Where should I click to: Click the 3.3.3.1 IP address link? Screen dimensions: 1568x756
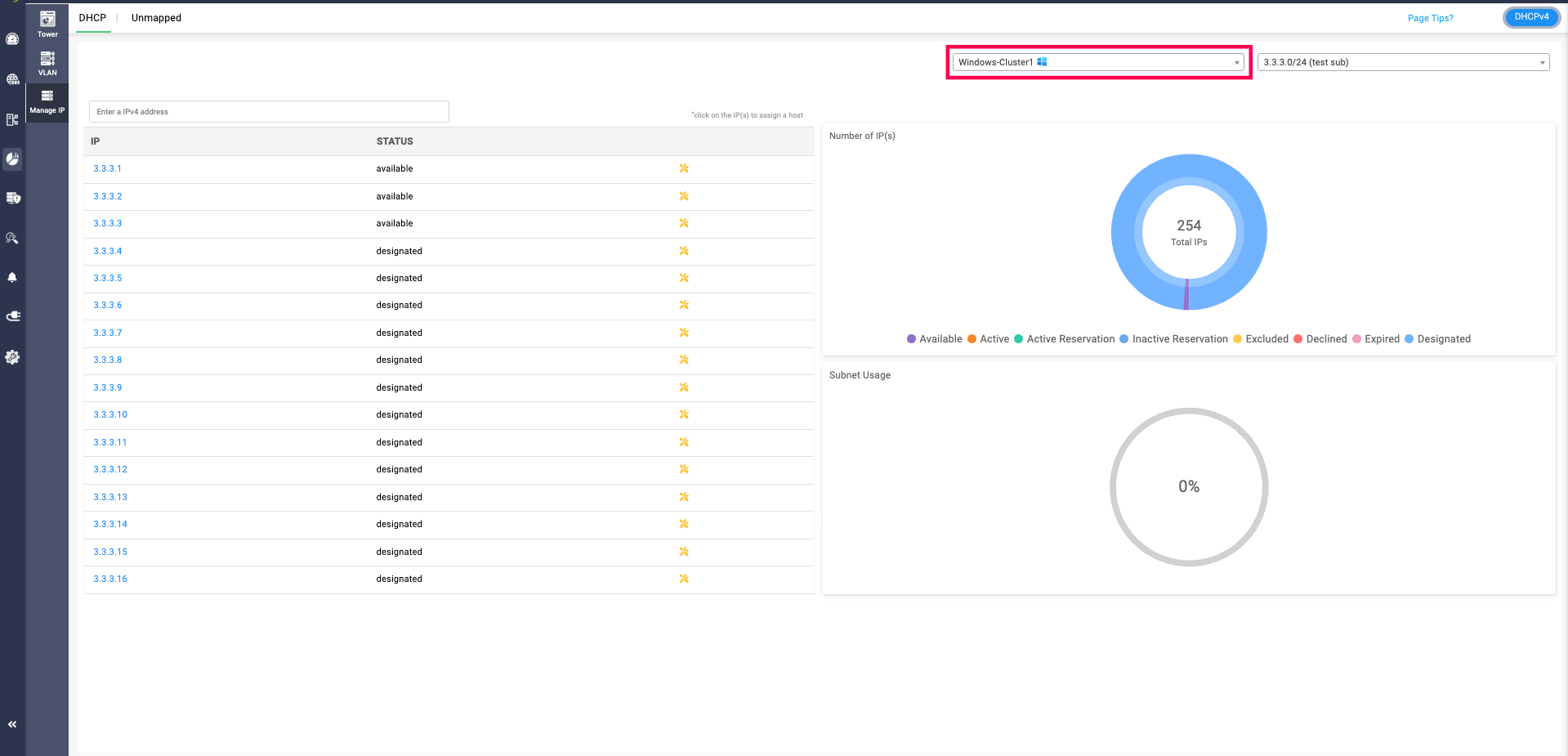tap(107, 168)
